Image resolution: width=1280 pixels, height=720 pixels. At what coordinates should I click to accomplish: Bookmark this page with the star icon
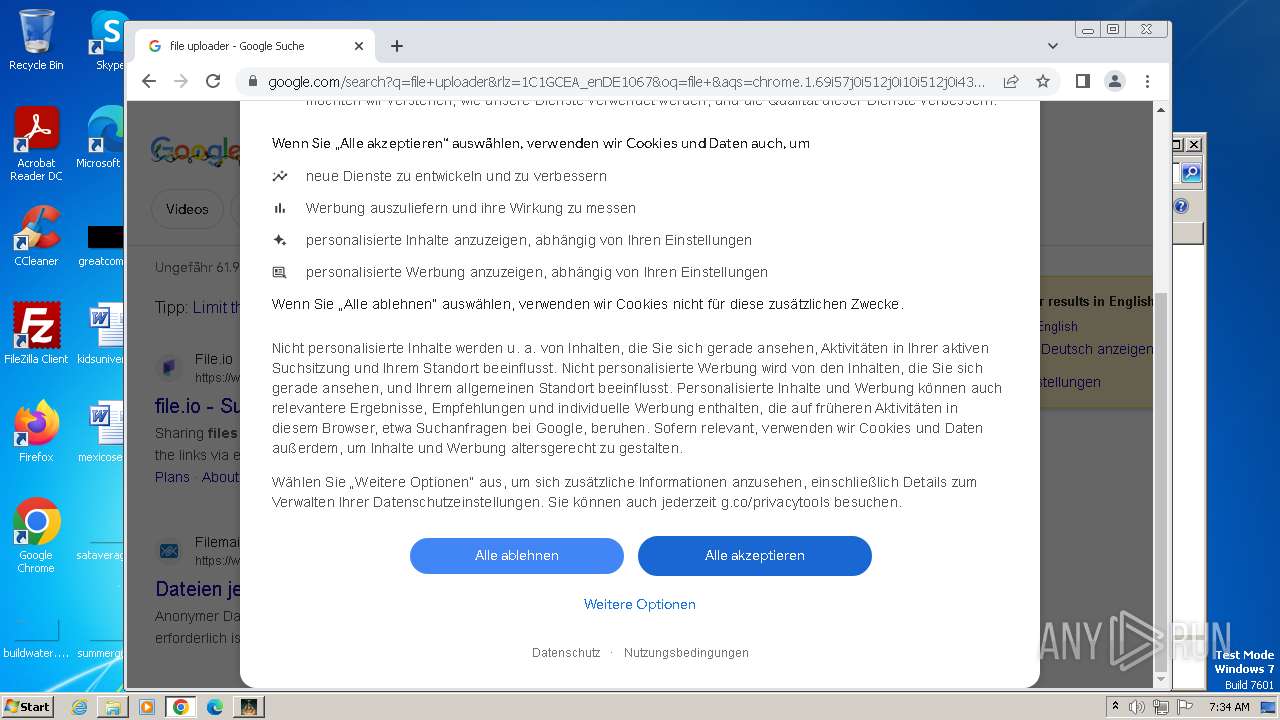(1043, 81)
